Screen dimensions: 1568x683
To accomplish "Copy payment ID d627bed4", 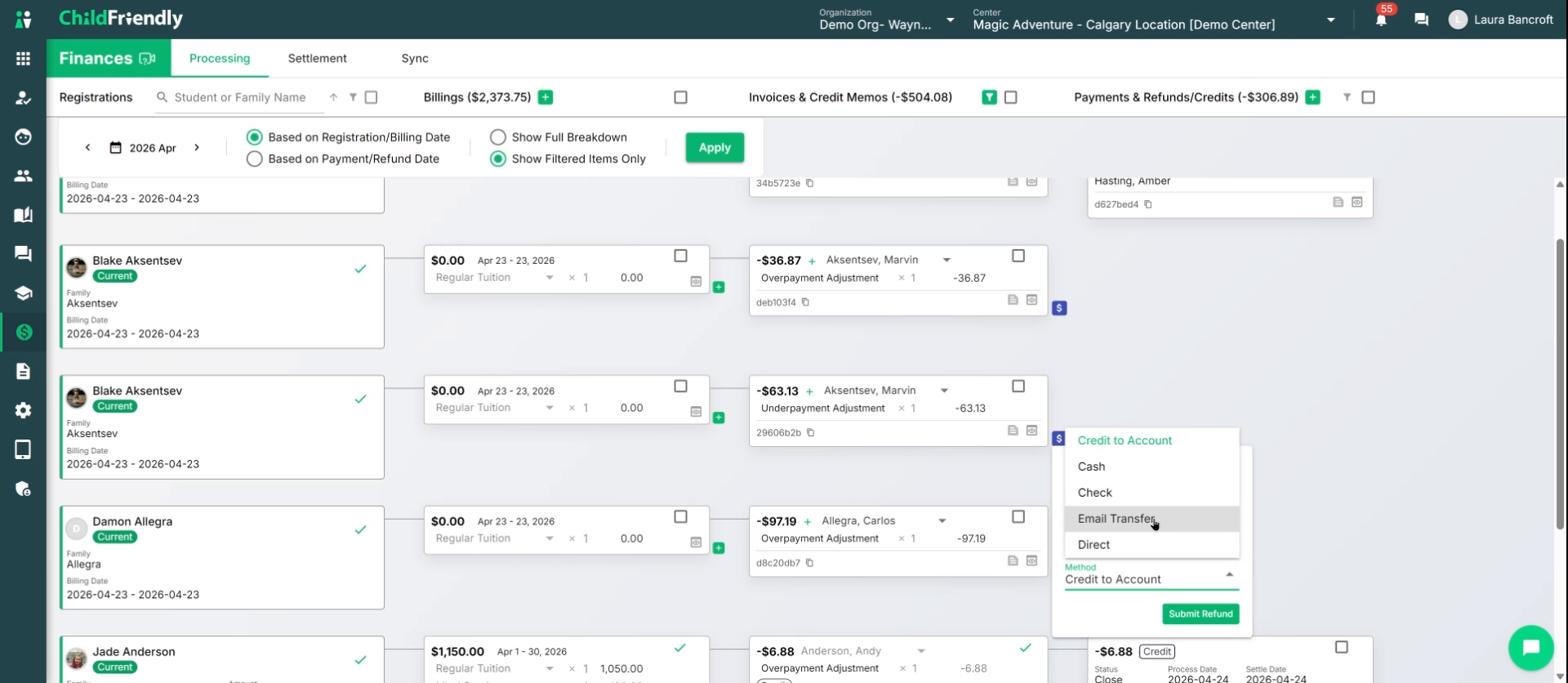I will click(x=1147, y=204).
